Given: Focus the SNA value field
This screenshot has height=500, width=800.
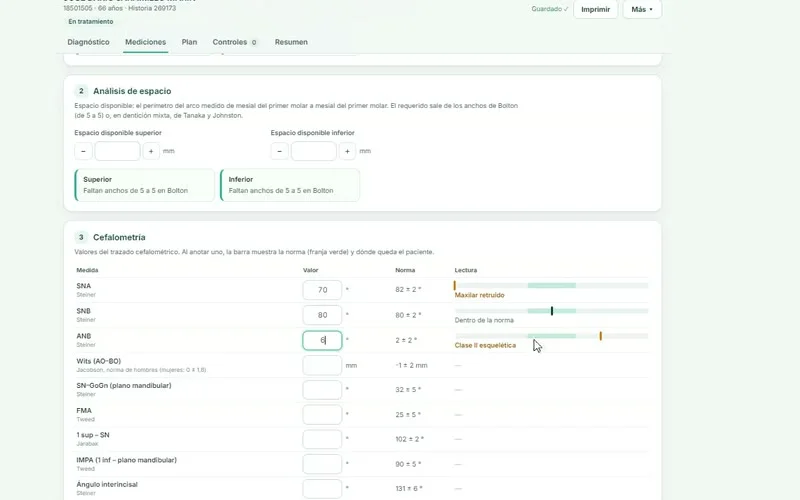Looking at the screenshot, I should (322, 290).
